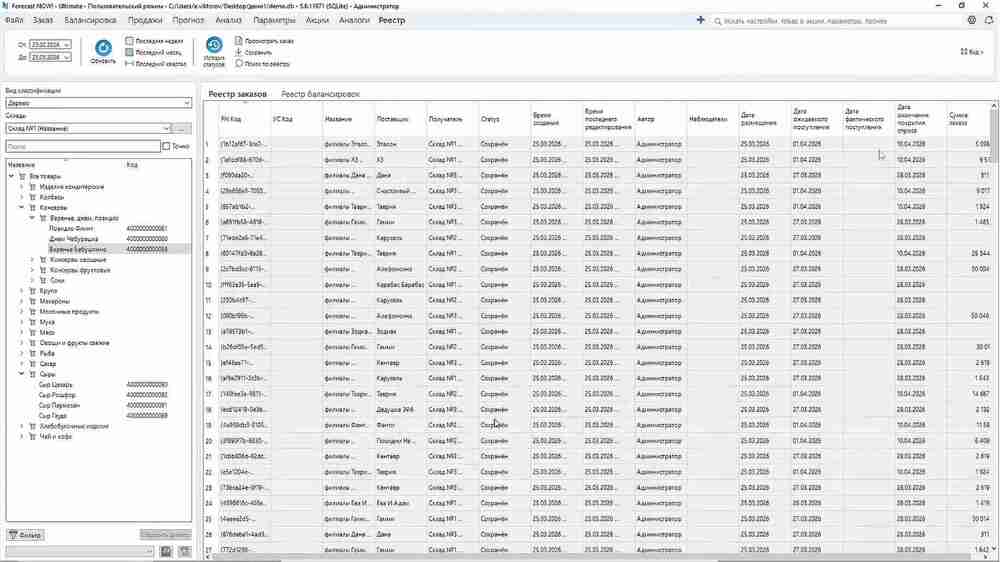Viewport: 1000px width, 562px height.
Task: Click the Фильтр button
Action: point(26,535)
